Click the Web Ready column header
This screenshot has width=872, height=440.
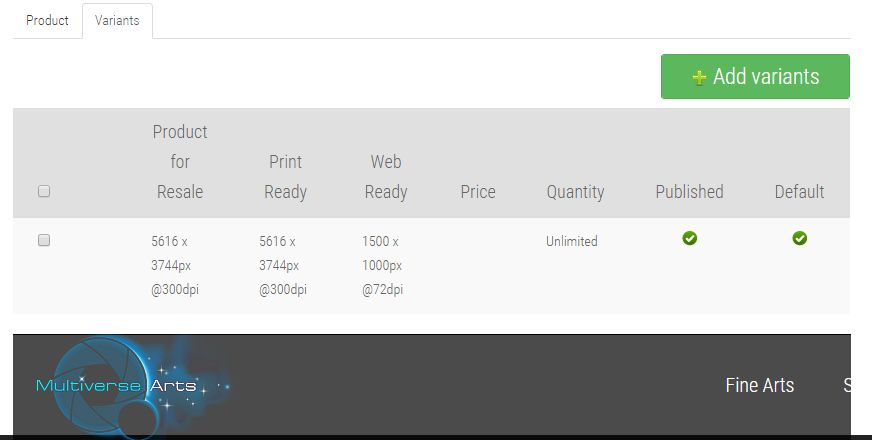click(x=386, y=177)
